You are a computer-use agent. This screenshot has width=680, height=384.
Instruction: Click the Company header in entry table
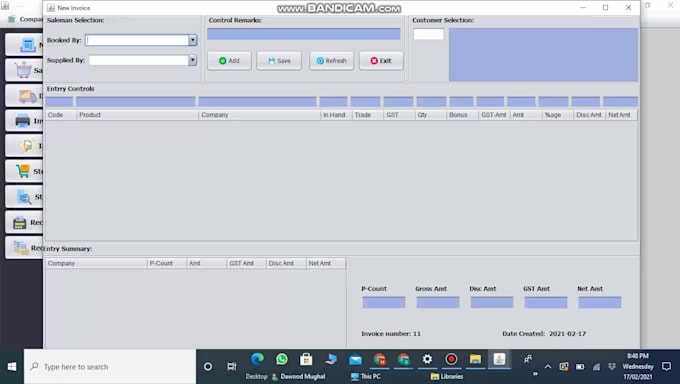tap(259, 115)
